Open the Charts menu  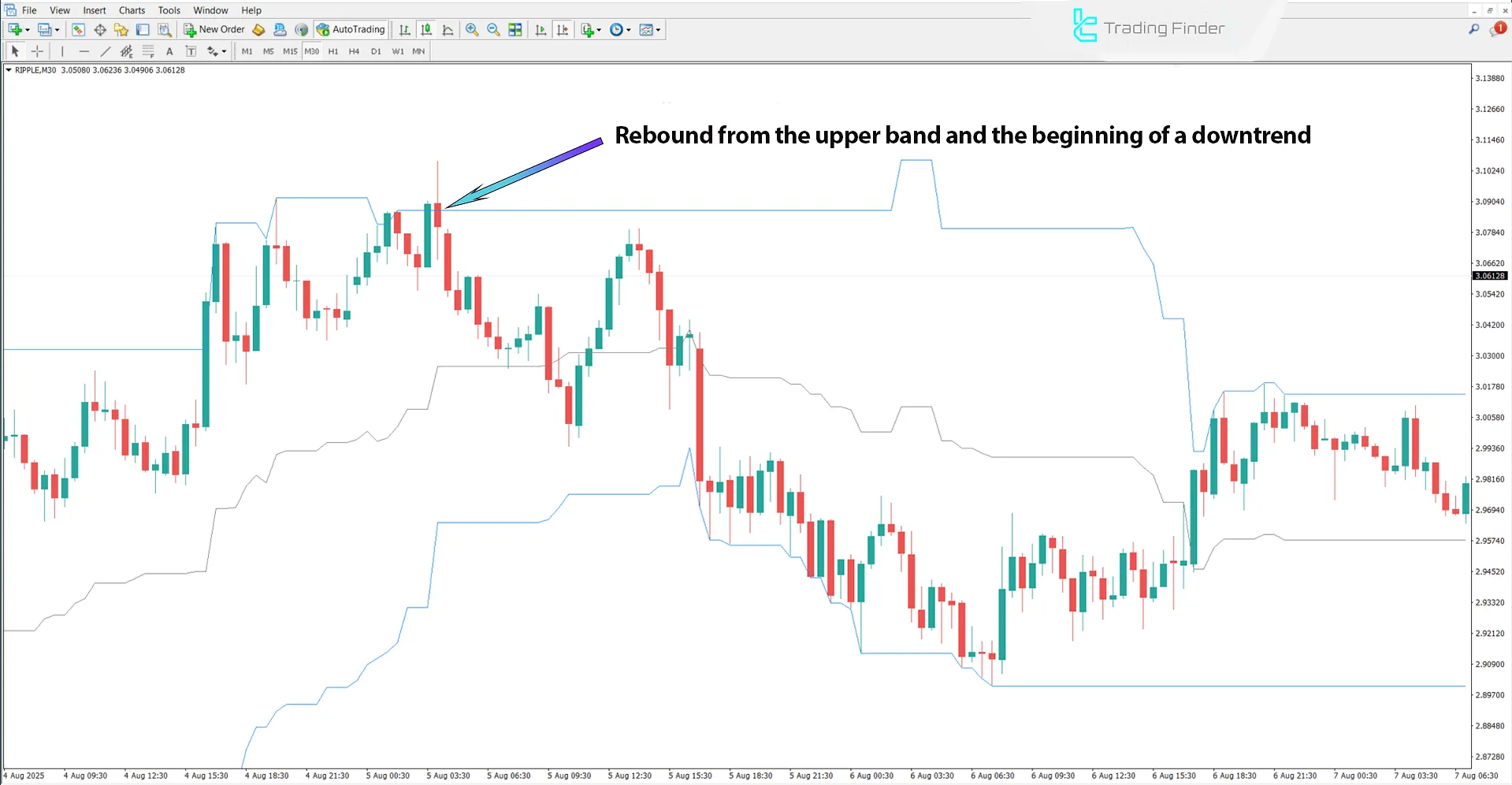pos(131,10)
